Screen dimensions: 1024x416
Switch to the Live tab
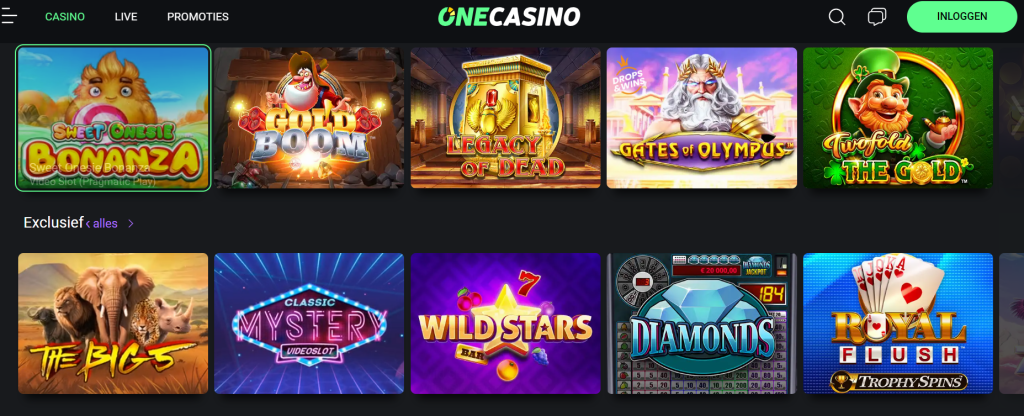[x=126, y=17]
